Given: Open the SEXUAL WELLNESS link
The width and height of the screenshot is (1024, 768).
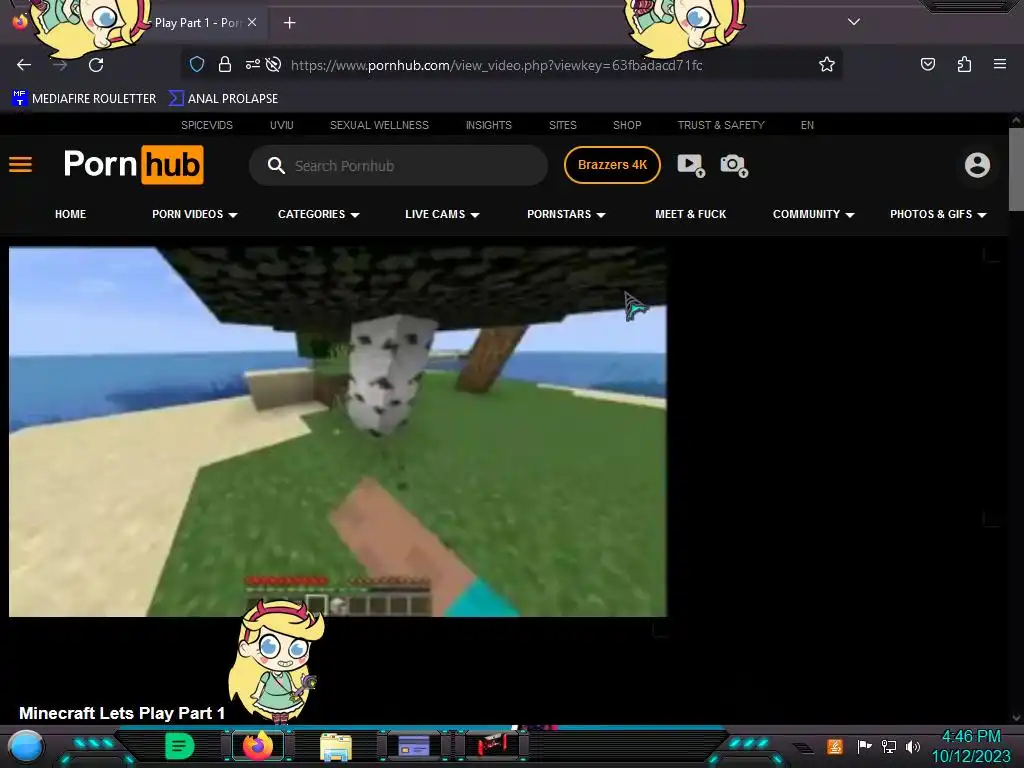Looking at the screenshot, I should tap(379, 125).
